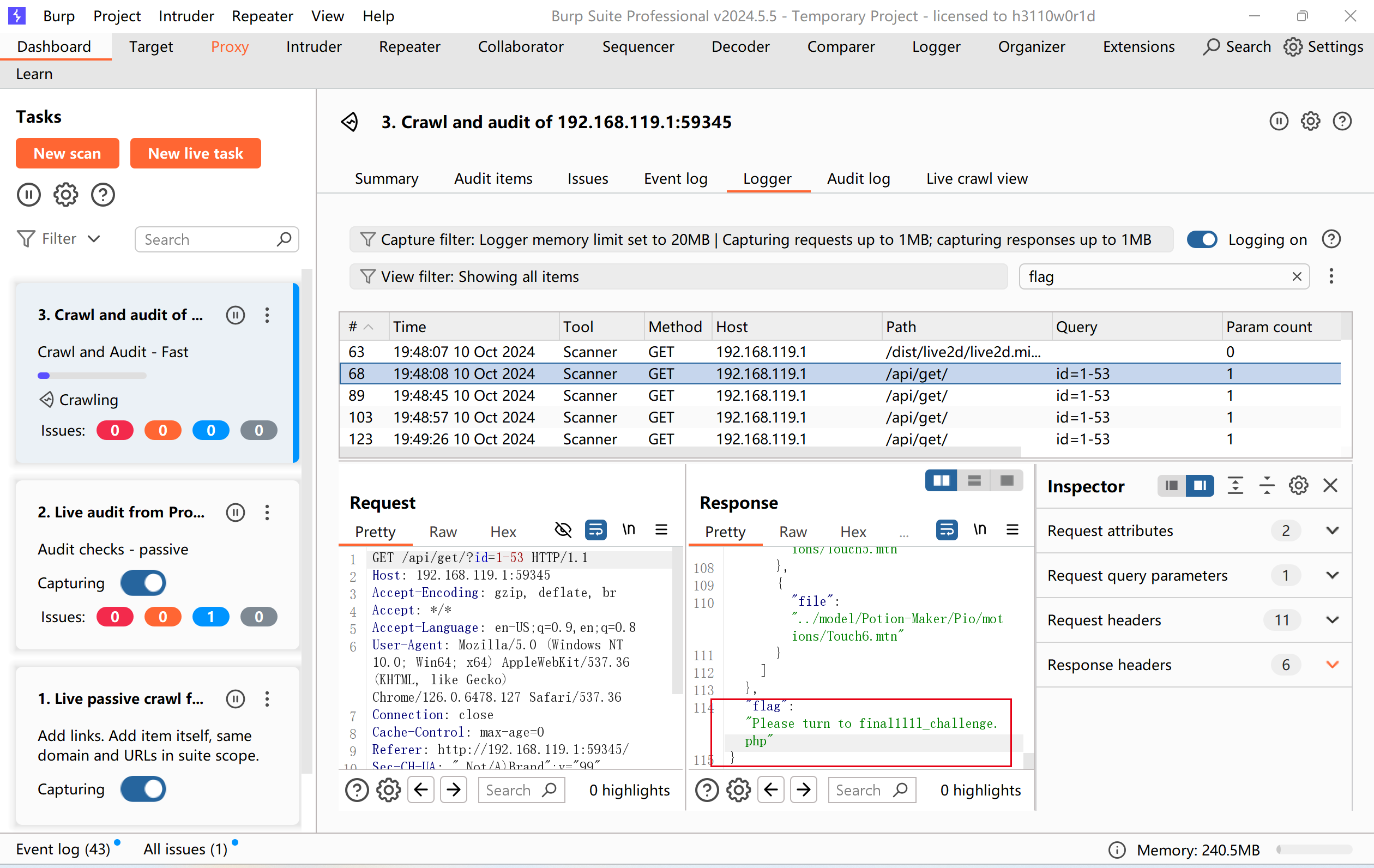Open the Tasks Filter dropdown

59,239
